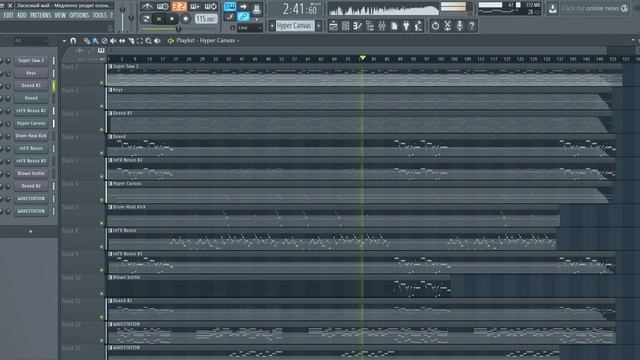The width and height of the screenshot is (640, 360).
Task: Click the master volume slider
Action: pos(122,18)
